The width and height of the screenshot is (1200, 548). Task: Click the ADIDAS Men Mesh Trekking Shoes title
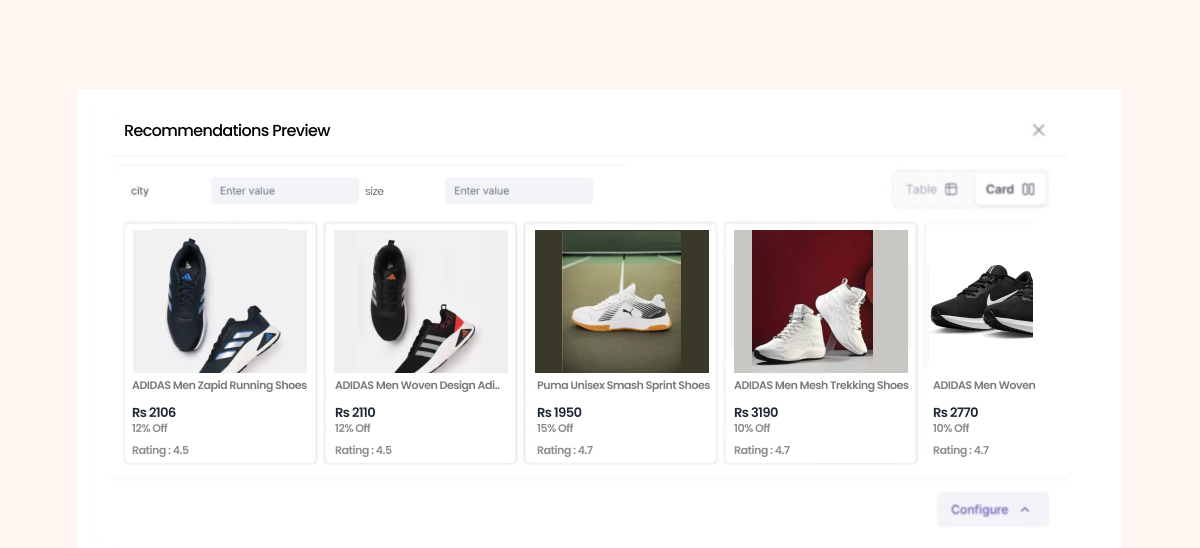pos(821,385)
